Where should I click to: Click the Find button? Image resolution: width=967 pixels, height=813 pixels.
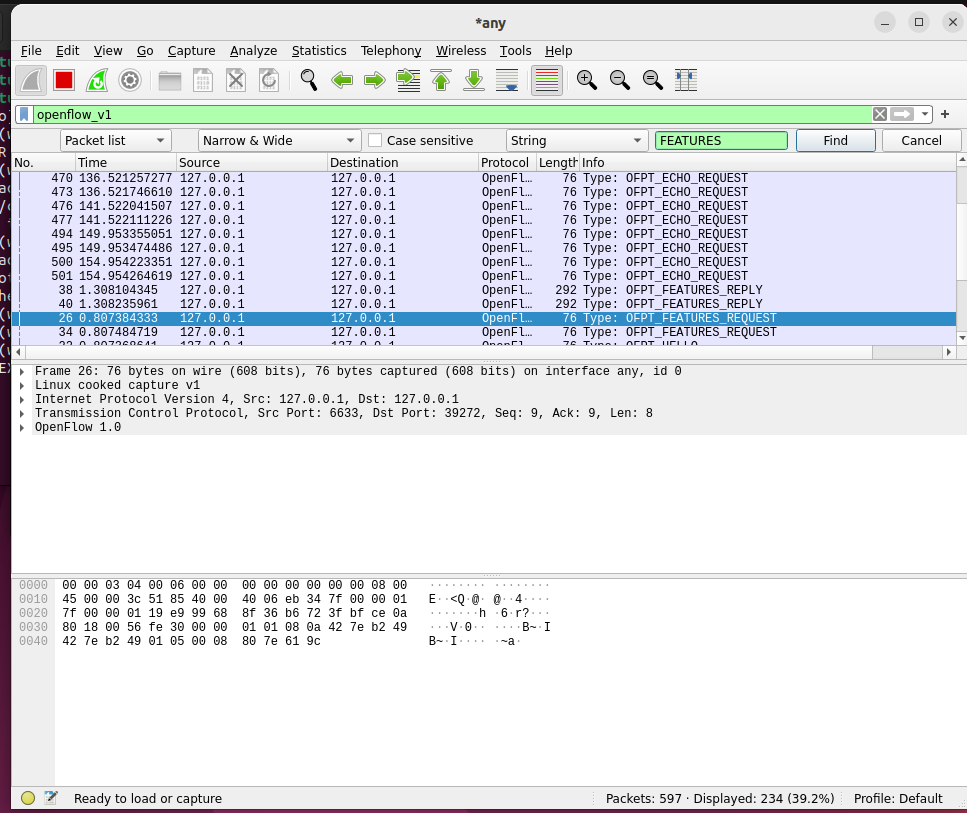(x=836, y=141)
